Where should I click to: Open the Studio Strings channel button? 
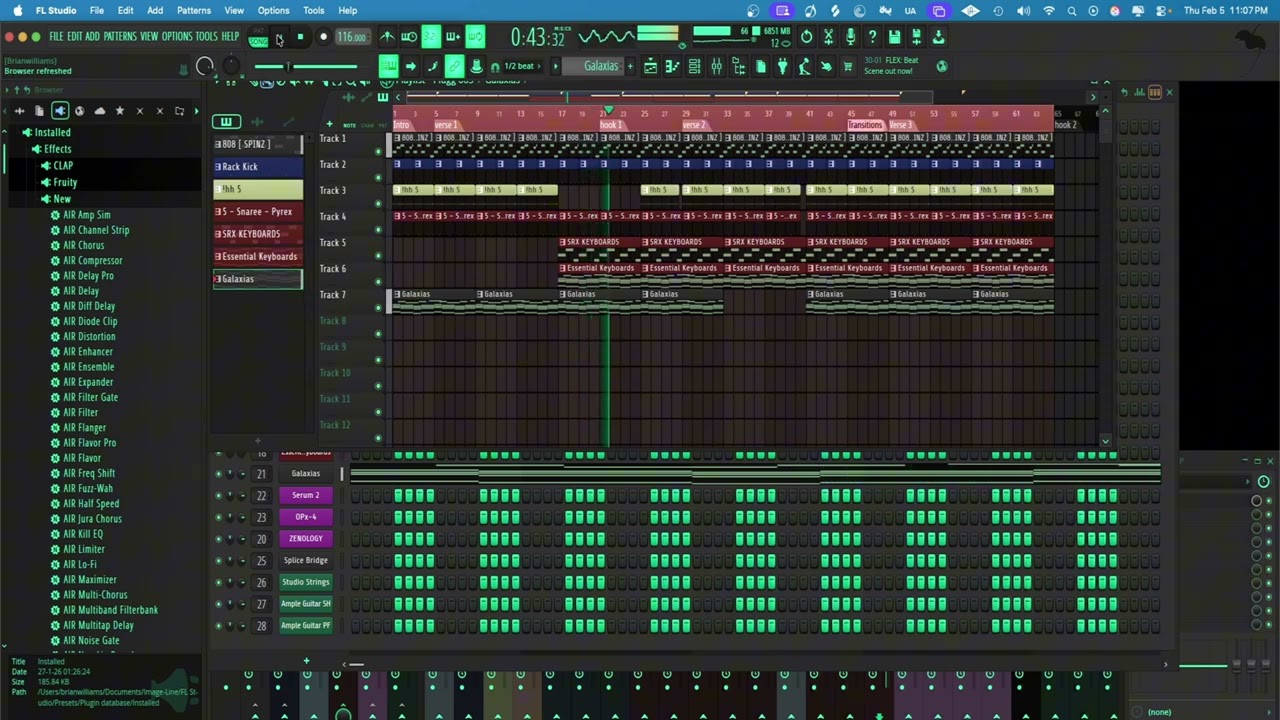[306, 582]
